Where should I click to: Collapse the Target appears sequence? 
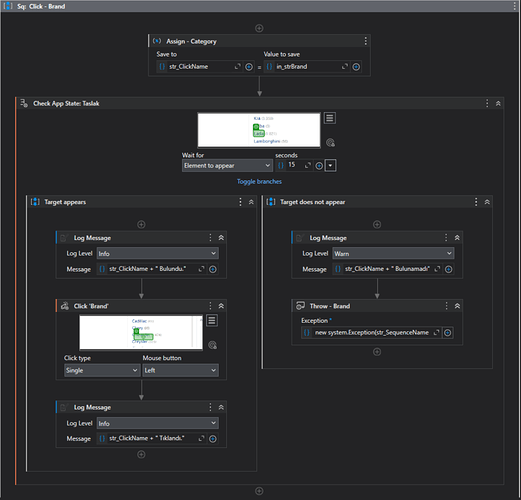[251, 202]
